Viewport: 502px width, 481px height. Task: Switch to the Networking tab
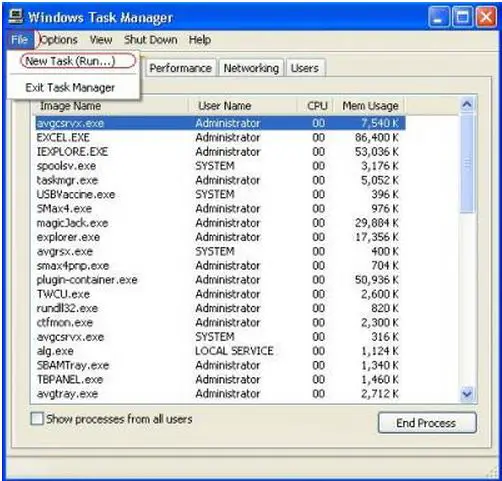pos(251,68)
